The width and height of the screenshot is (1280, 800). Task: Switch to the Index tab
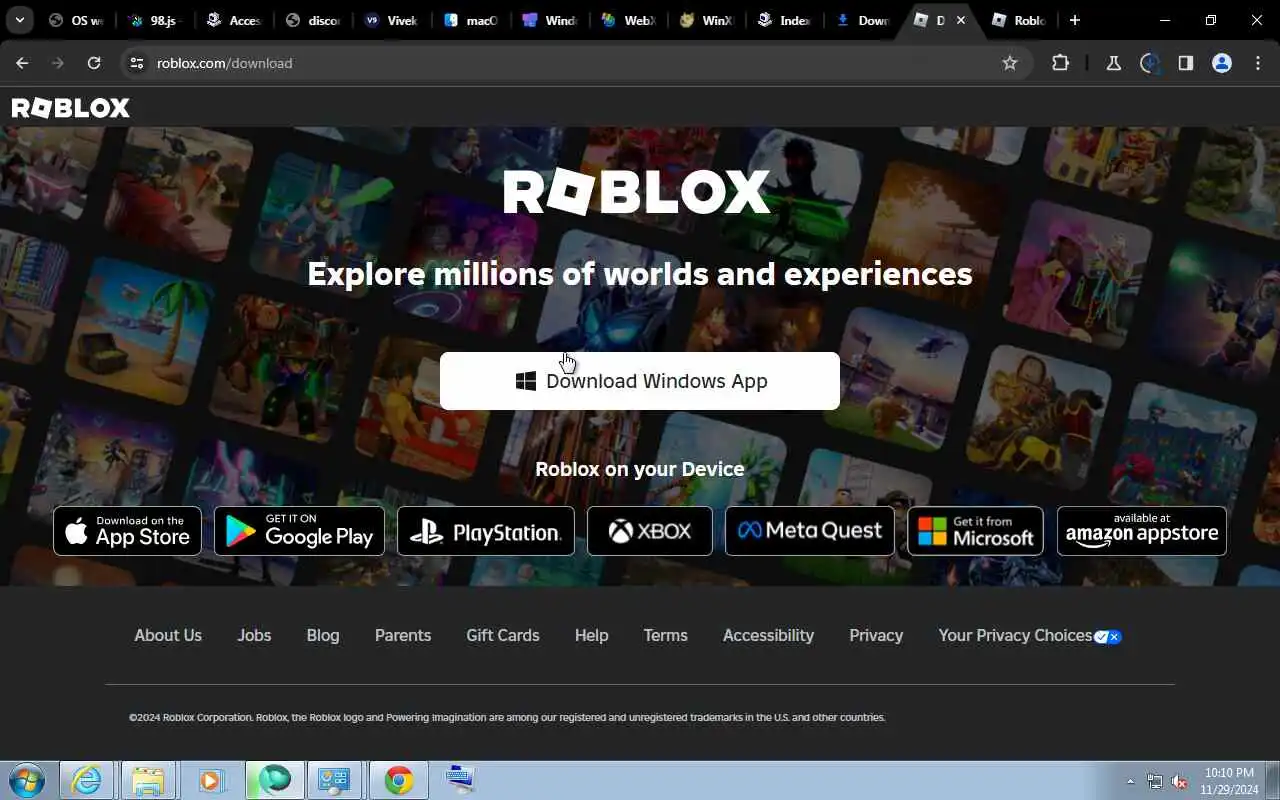pyautogui.click(x=783, y=20)
